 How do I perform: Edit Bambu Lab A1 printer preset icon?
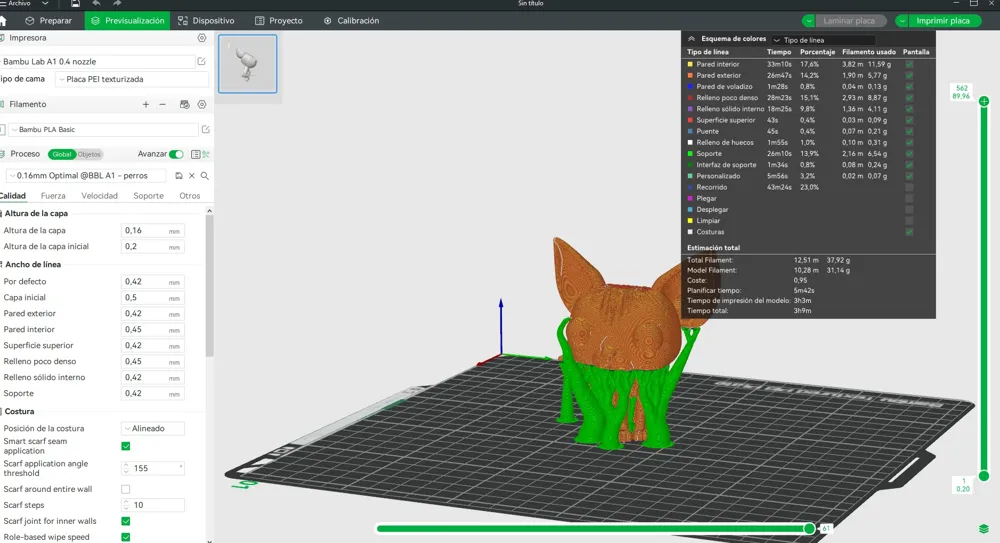click(202, 61)
